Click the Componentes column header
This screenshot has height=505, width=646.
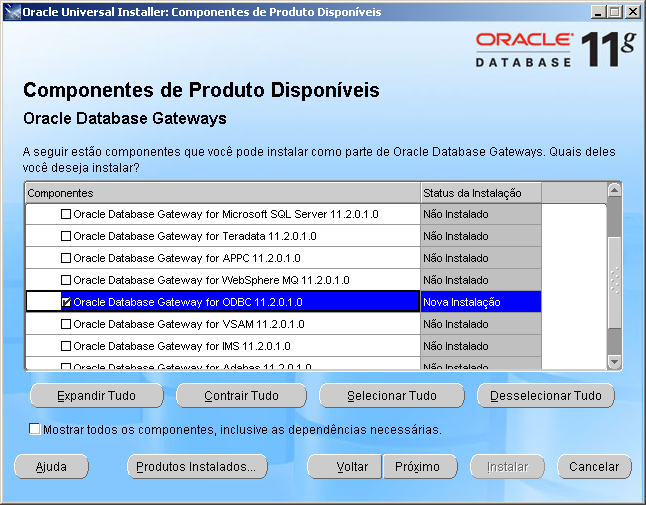(223, 193)
